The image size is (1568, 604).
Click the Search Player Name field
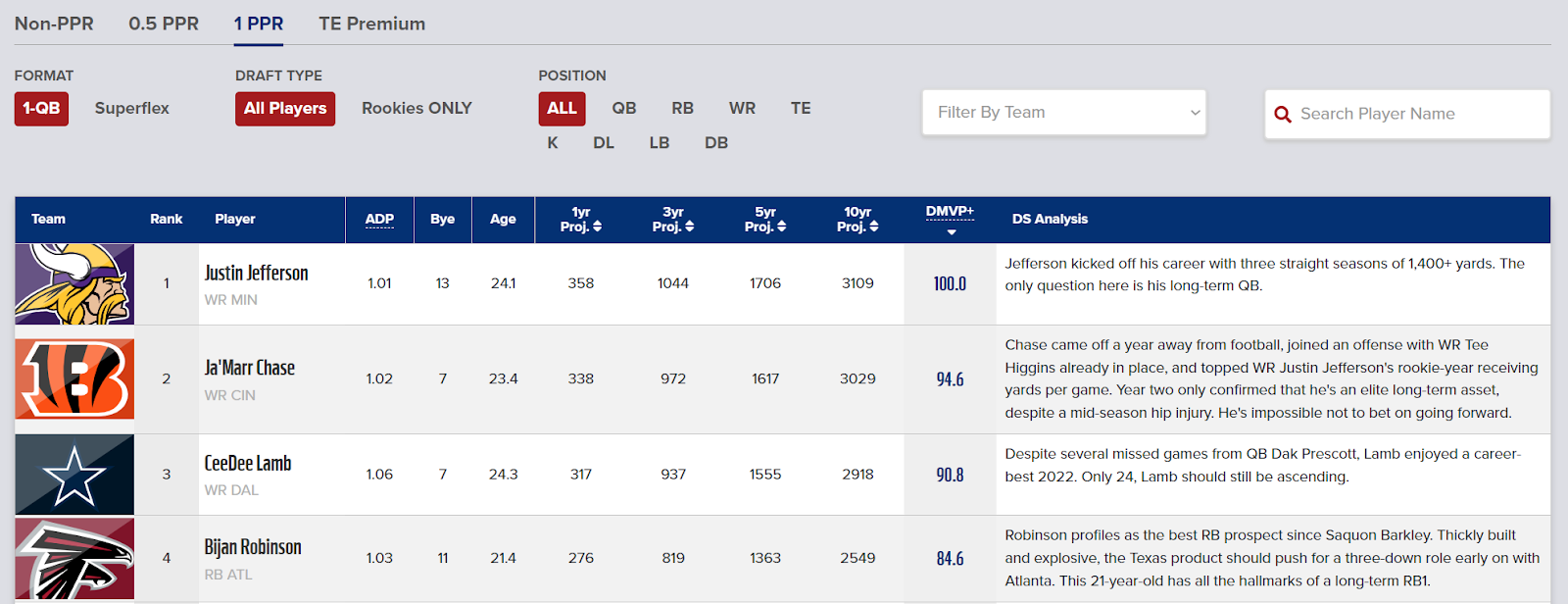coord(1407,115)
